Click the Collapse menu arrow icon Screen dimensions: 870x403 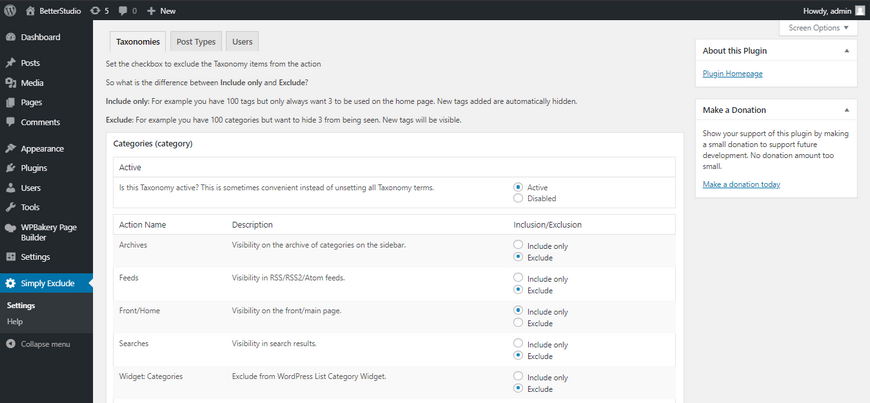(x=10, y=344)
